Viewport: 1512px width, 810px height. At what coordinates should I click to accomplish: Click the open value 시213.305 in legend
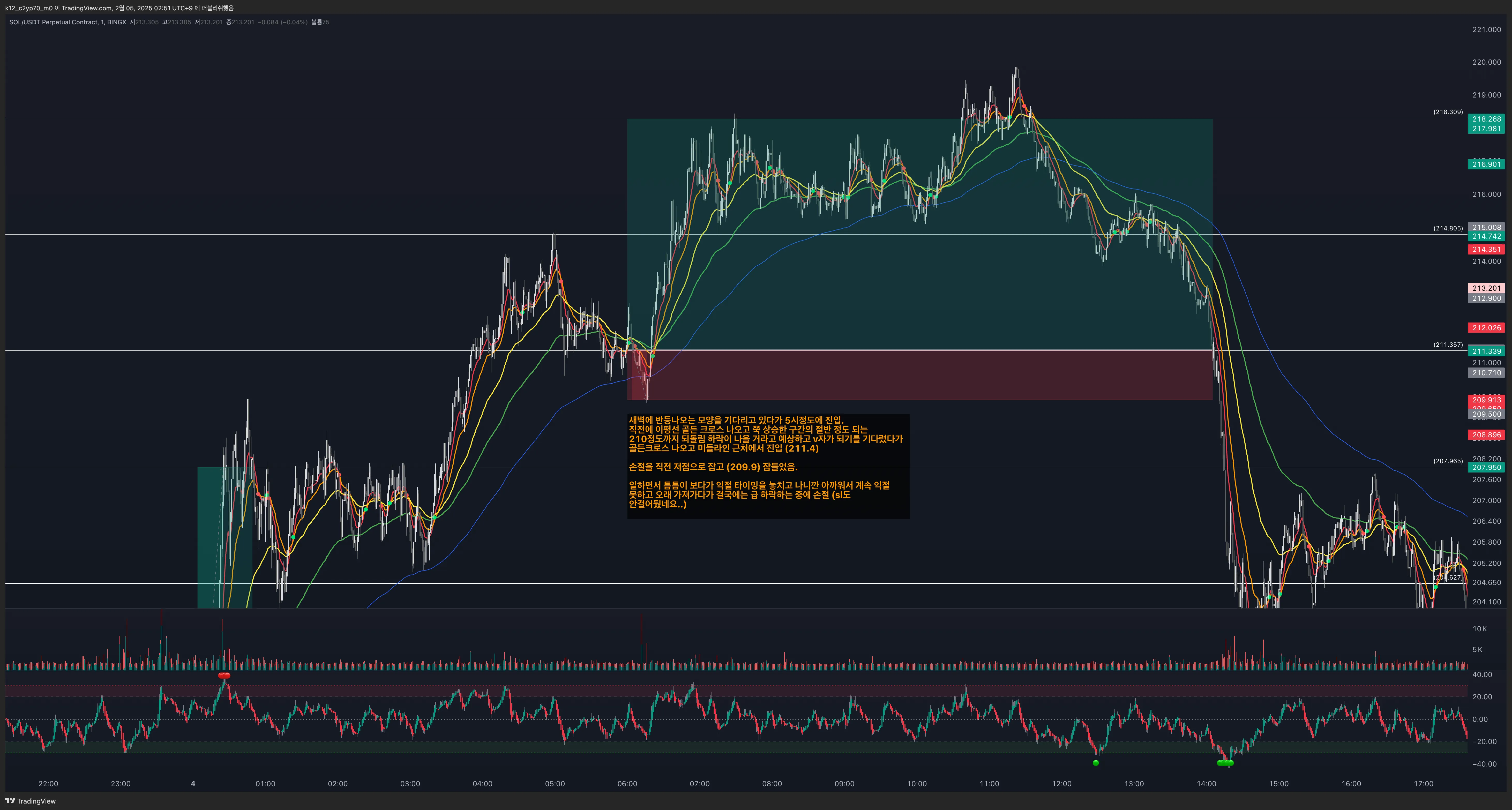tap(144, 22)
